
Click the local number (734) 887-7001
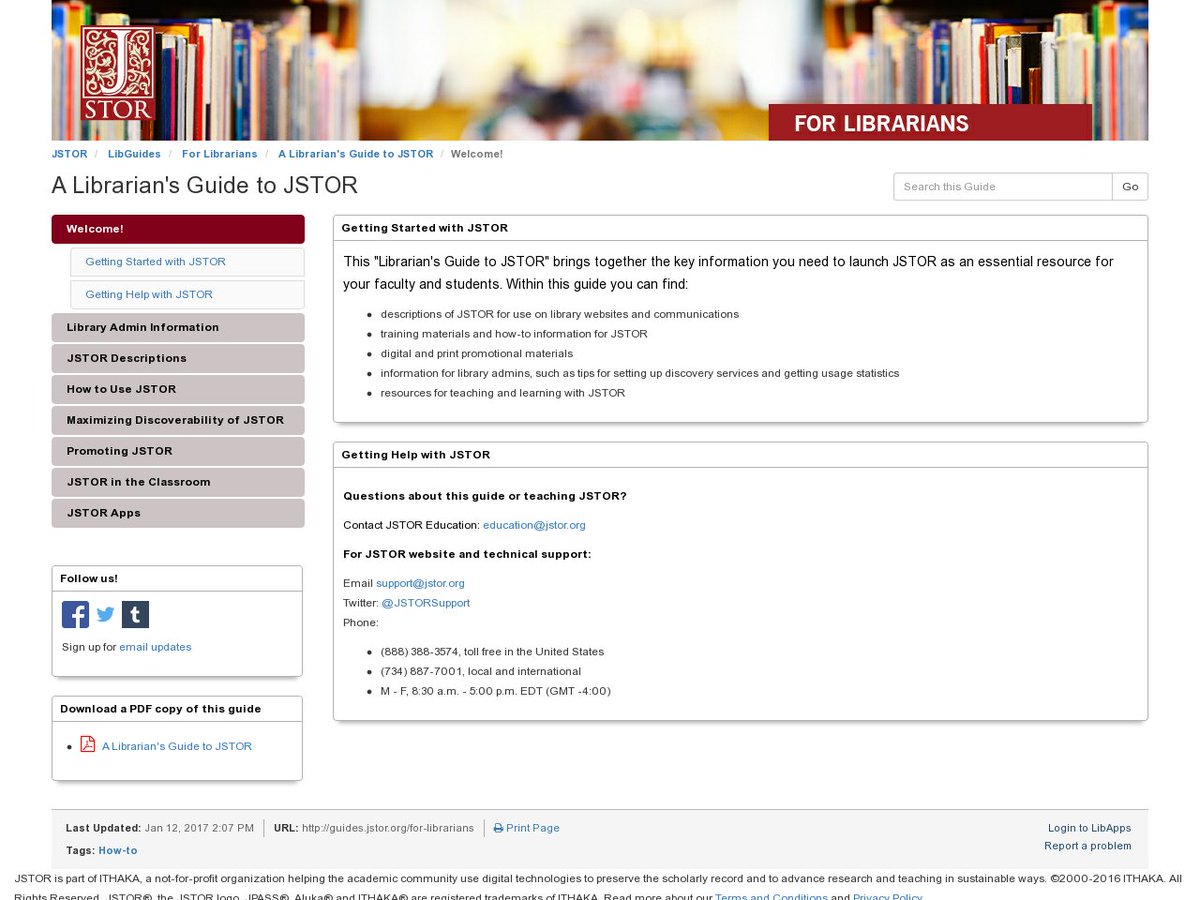pyautogui.click(x=420, y=672)
